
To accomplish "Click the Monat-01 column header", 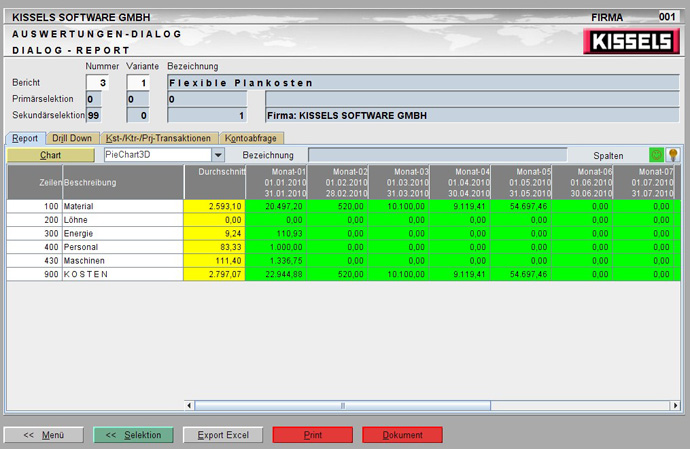I will pos(276,182).
